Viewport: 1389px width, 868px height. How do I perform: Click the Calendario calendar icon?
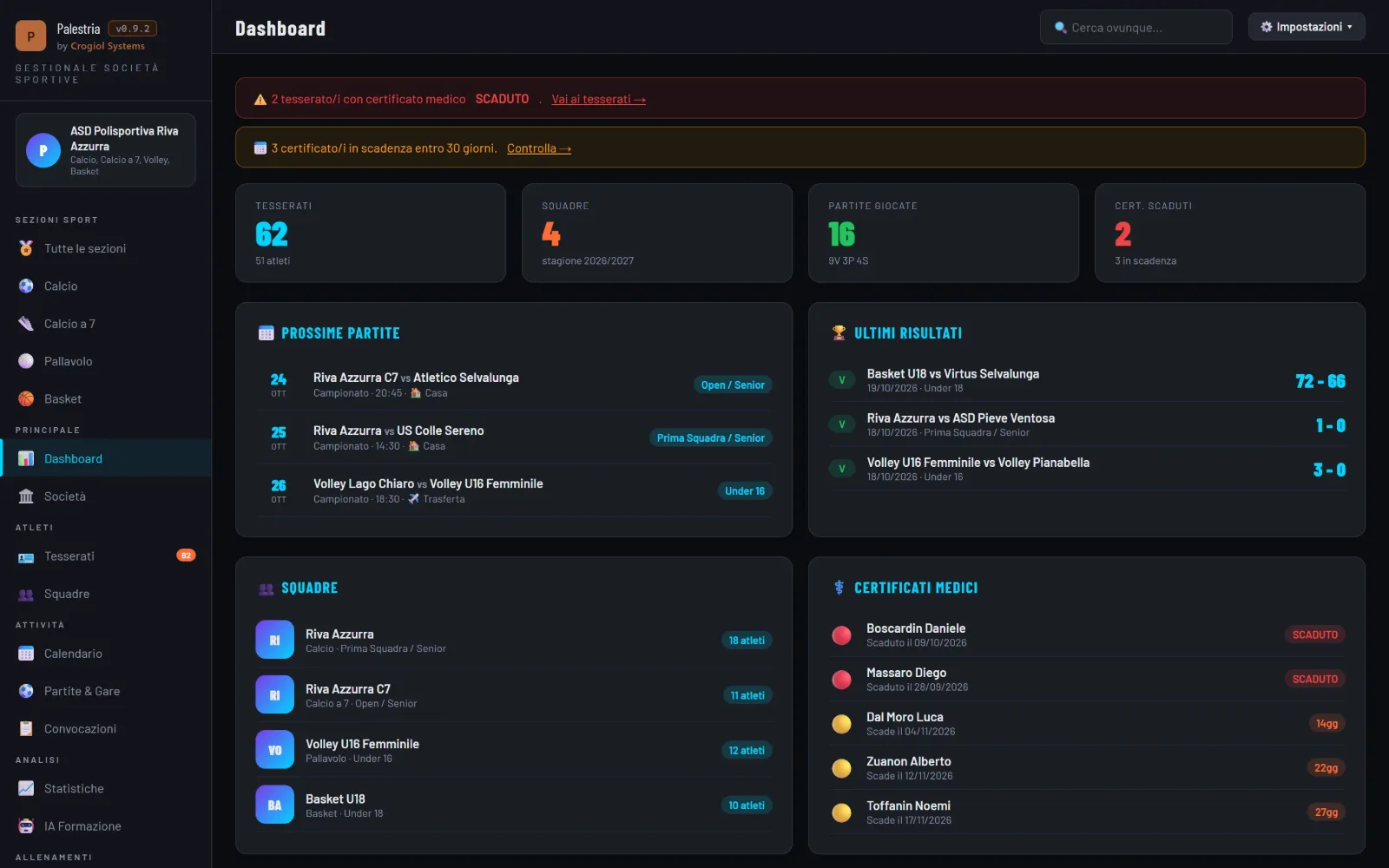pyautogui.click(x=26, y=654)
